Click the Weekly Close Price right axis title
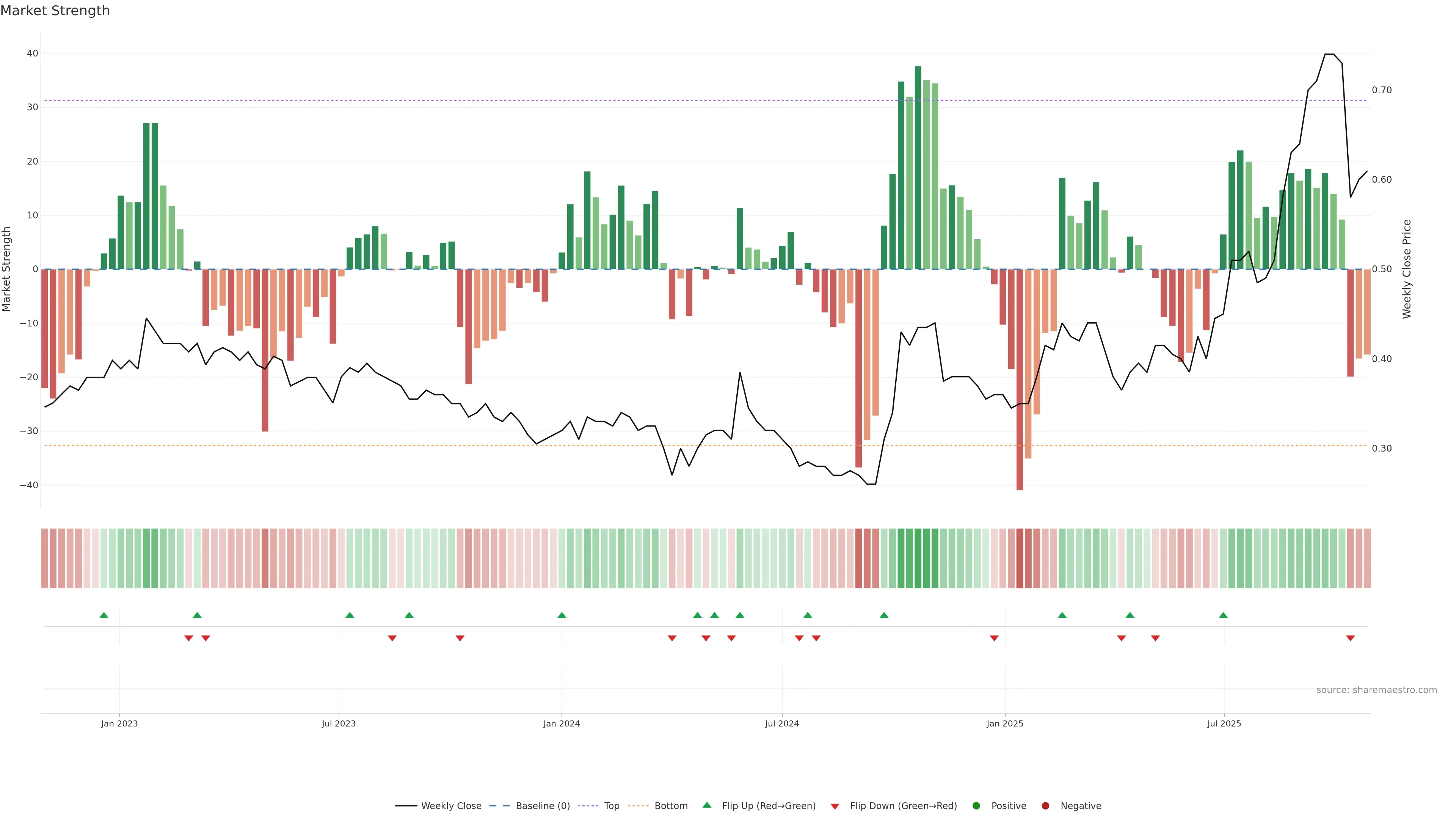Image resolution: width=1456 pixels, height=819 pixels. pyautogui.click(x=1407, y=269)
